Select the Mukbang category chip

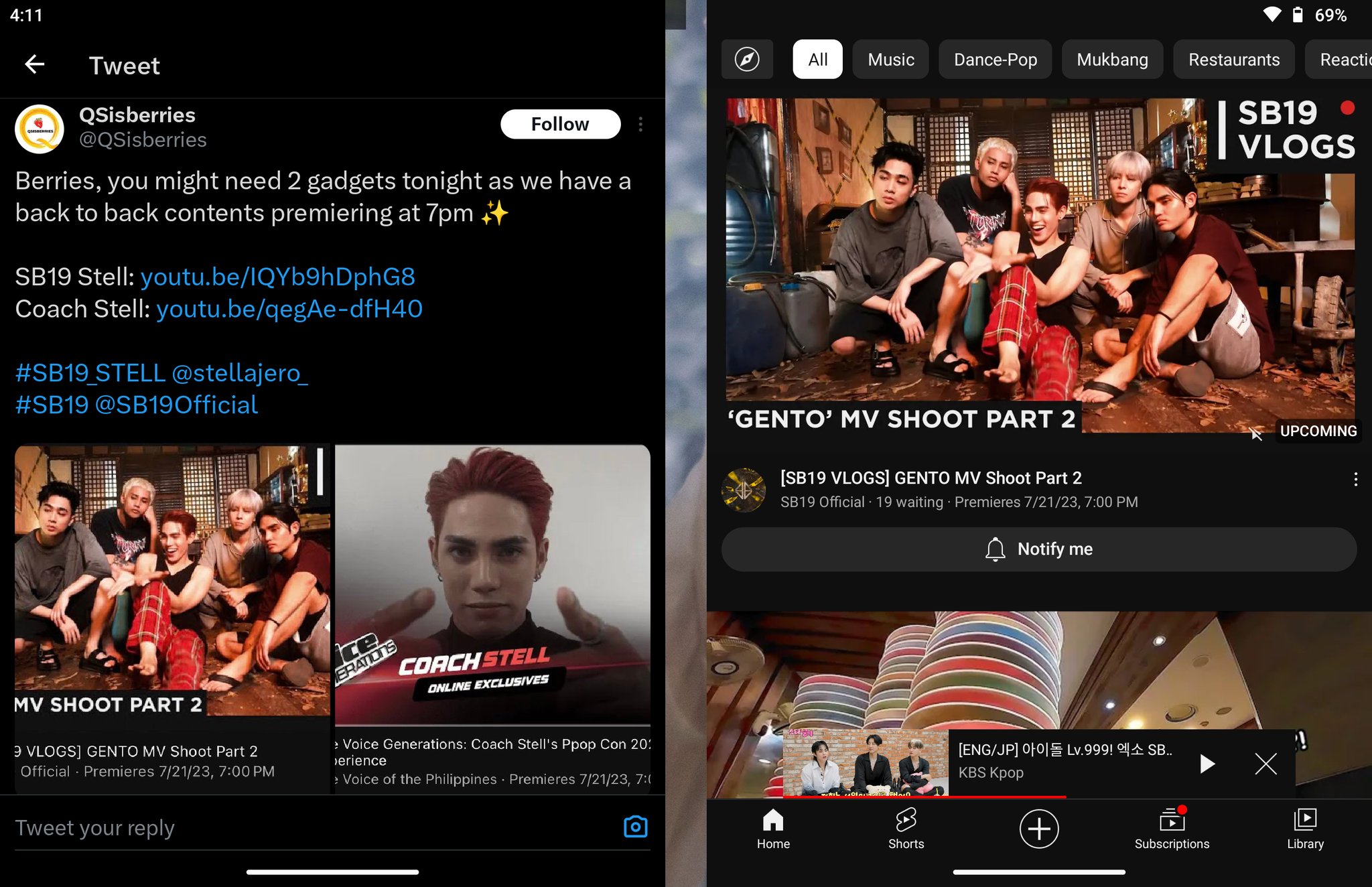1111,59
